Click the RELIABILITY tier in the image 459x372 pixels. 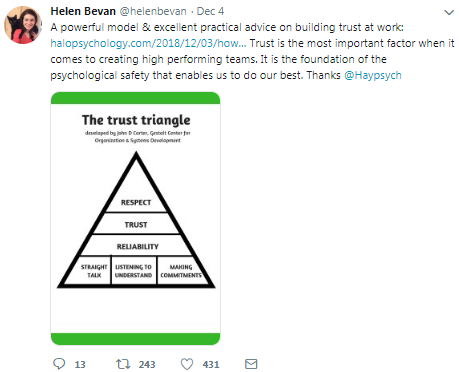point(137,246)
